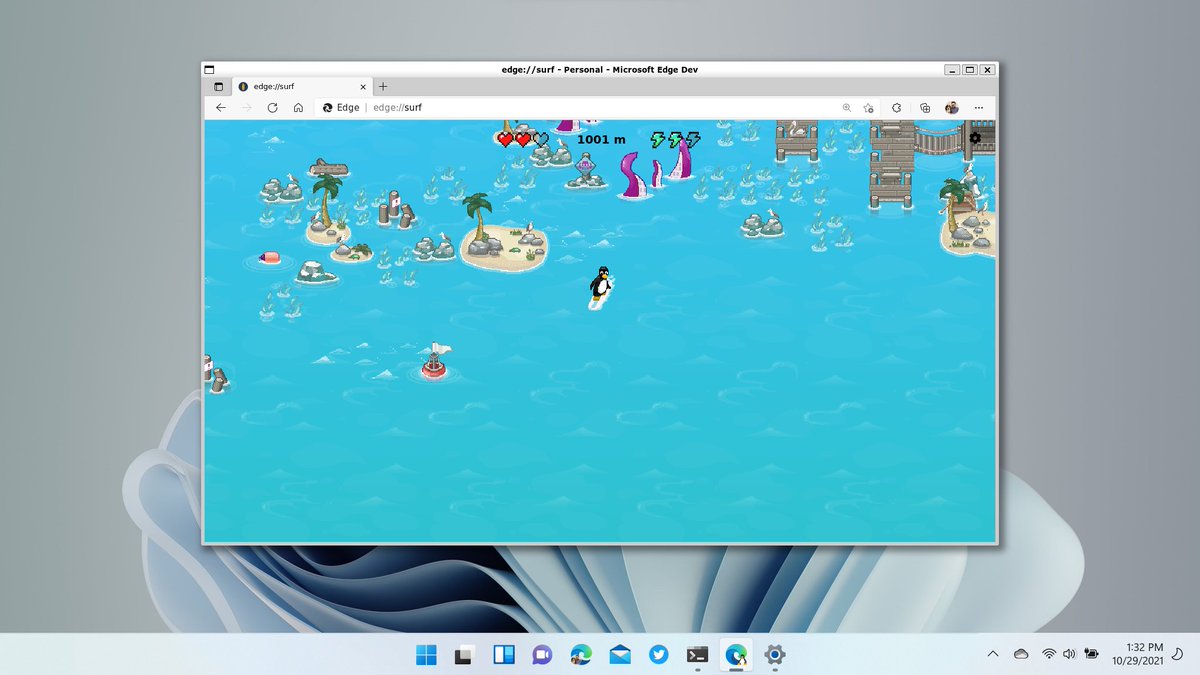Open OneDrive cloud tray icon
1200x675 pixels.
click(x=1021, y=654)
